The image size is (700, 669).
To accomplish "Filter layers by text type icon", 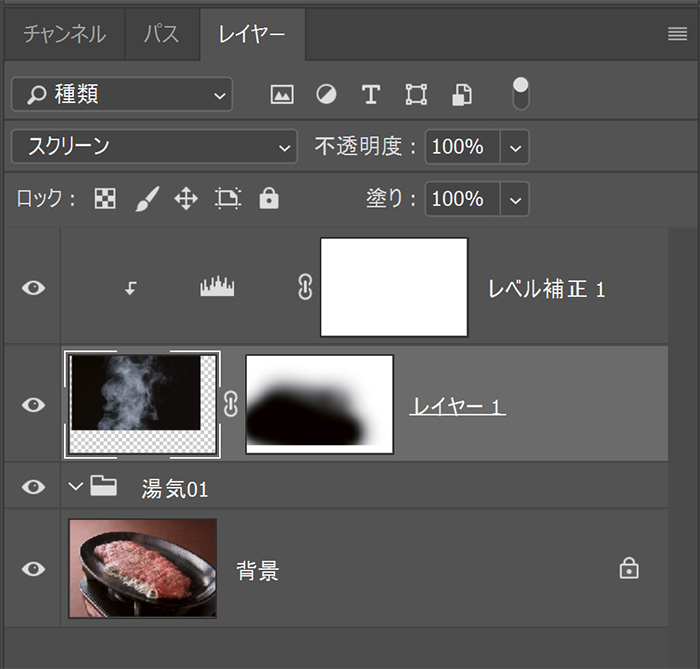I will (371, 95).
